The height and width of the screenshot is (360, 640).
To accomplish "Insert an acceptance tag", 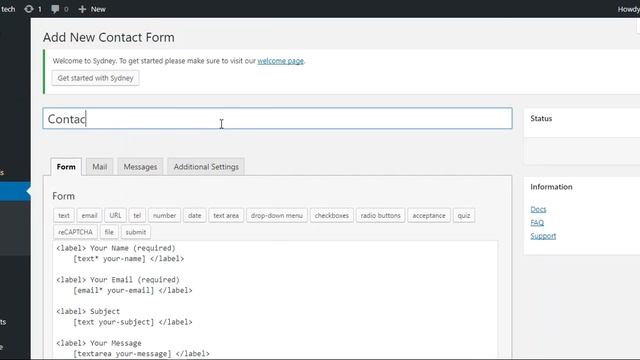I will (429, 216).
